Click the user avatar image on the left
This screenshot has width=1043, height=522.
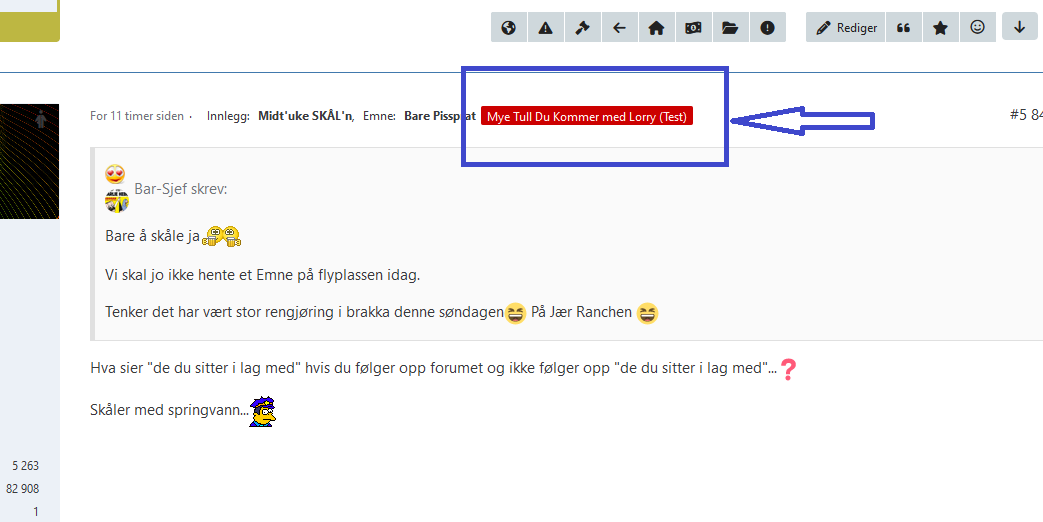[x=29, y=160]
